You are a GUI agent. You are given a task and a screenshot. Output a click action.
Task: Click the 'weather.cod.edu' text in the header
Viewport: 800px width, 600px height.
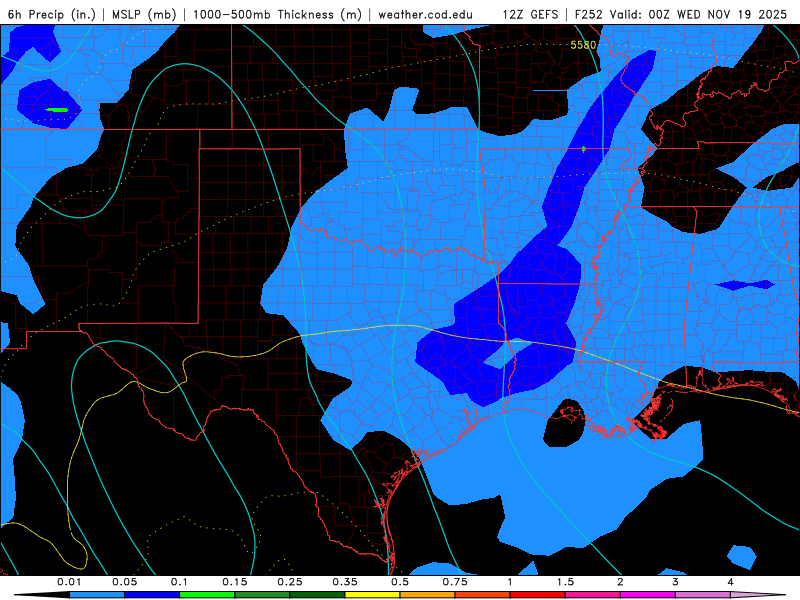point(425,14)
